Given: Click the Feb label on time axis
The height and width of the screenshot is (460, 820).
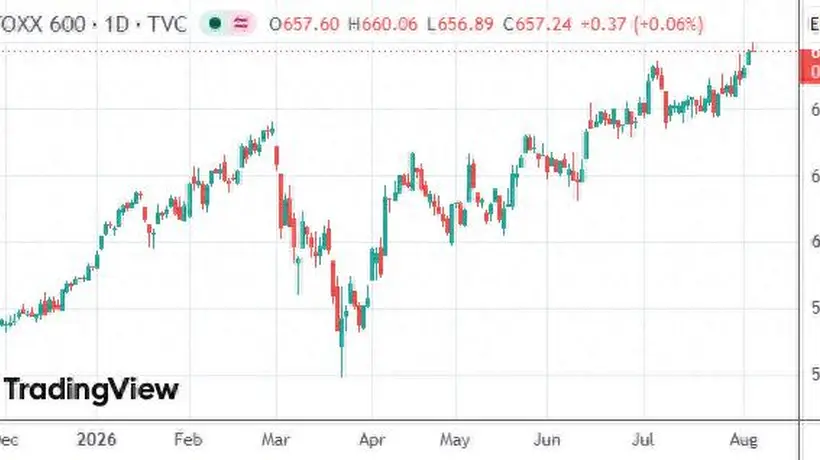Looking at the screenshot, I should 188,439.
